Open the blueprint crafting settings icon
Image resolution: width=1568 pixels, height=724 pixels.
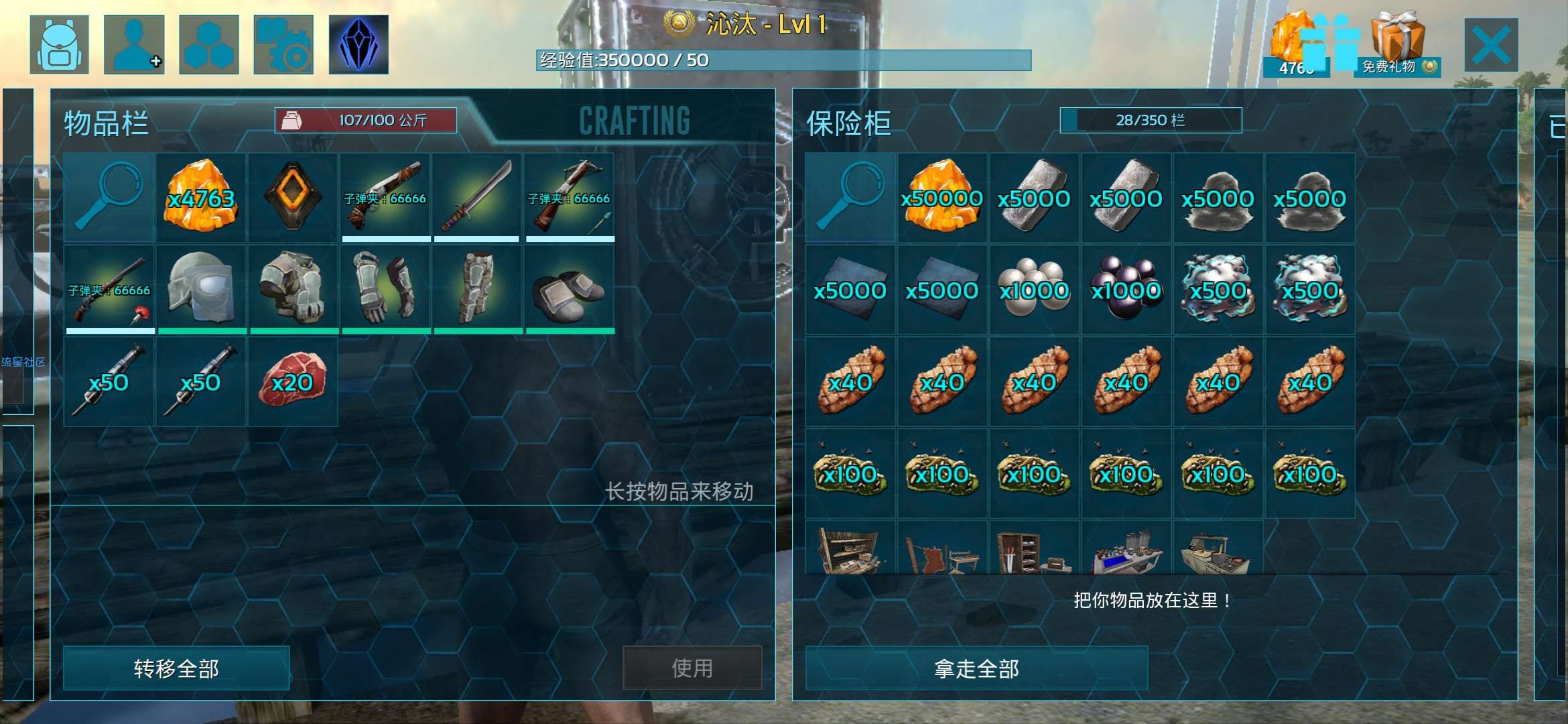[283, 44]
